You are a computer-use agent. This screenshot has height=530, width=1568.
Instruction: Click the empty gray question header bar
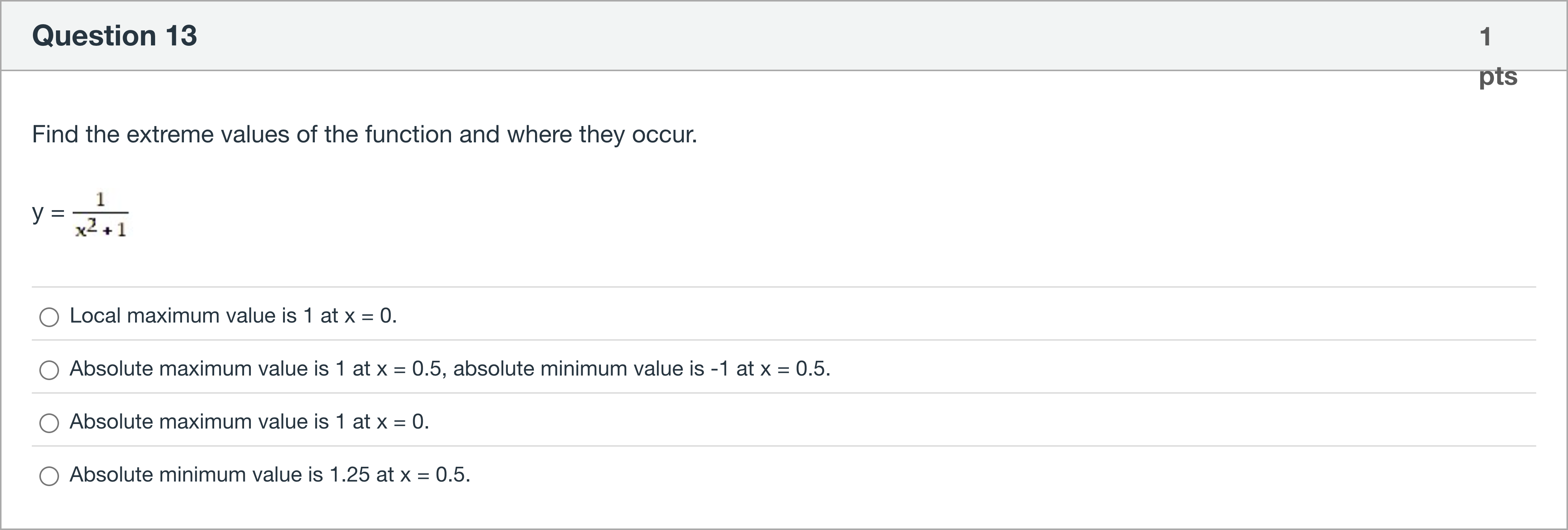(791, 35)
